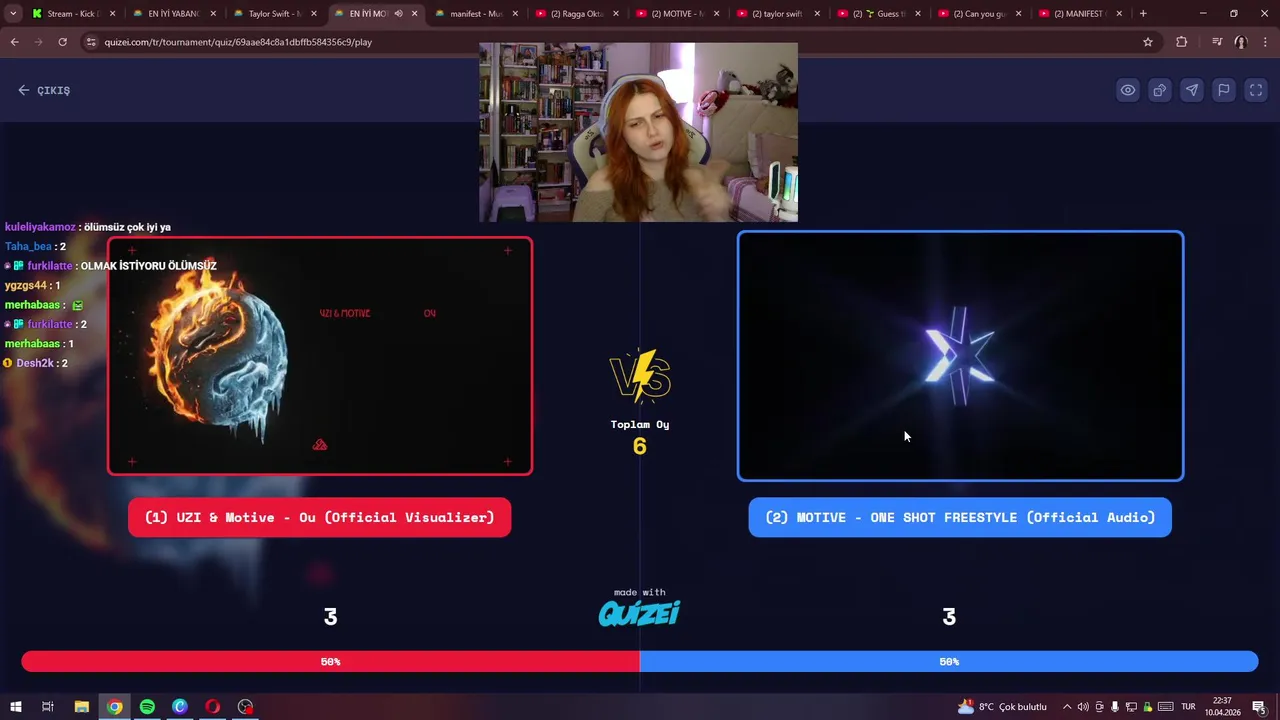The height and width of the screenshot is (720, 1280).
Task: Open touch keyboard tray icon
Action: click(x=1165, y=707)
